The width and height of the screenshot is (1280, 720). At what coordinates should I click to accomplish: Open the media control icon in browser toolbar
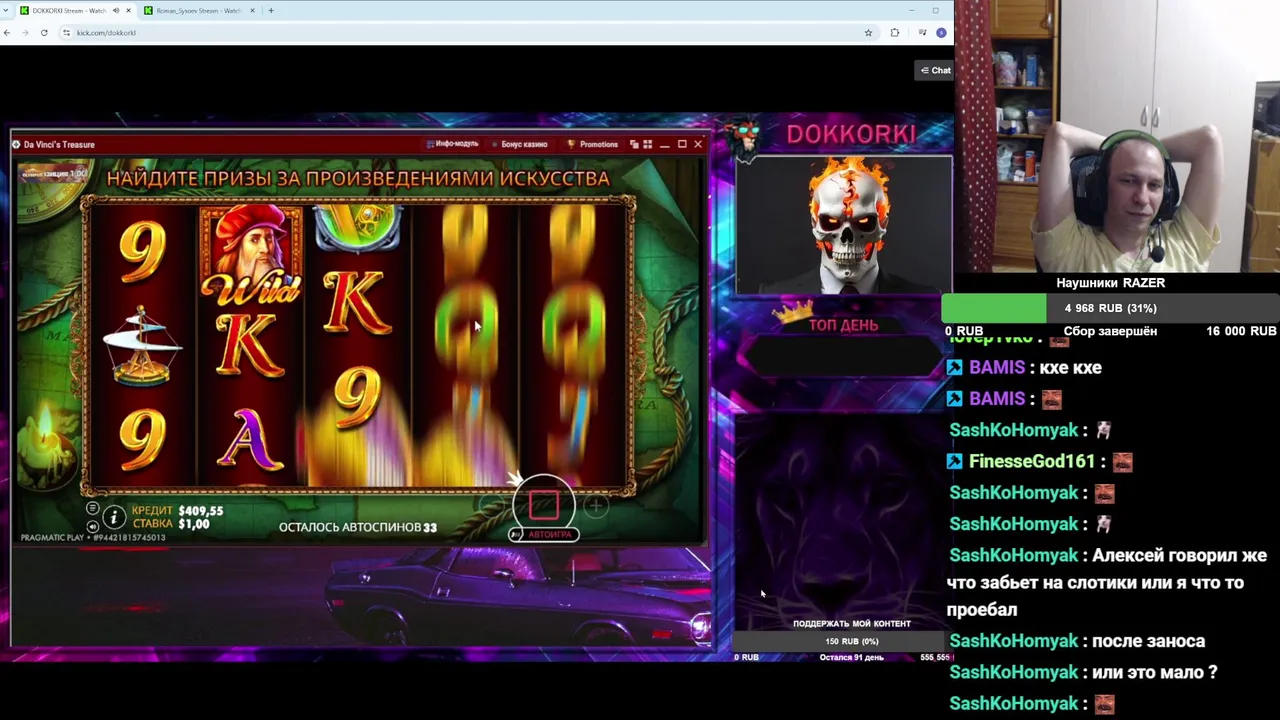(x=922, y=32)
